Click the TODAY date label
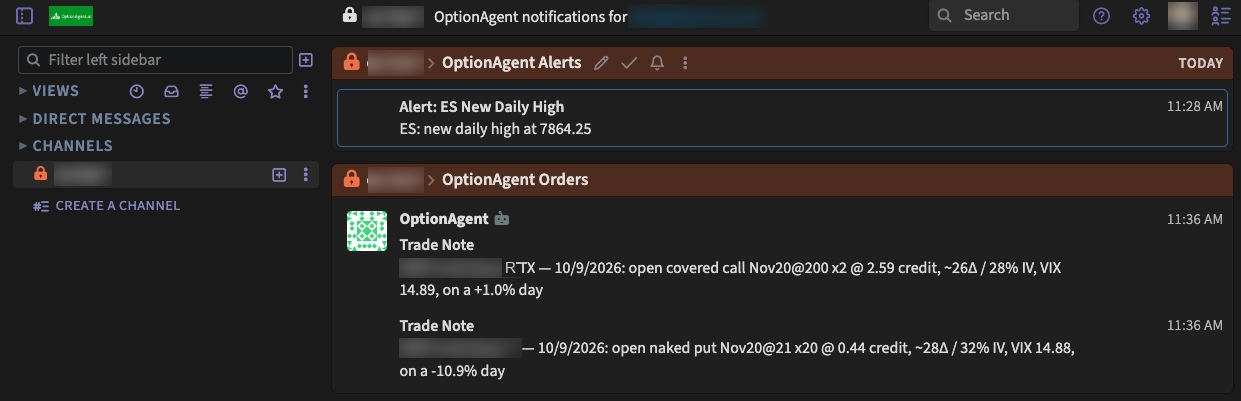The image size is (1241, 401). click(x=1200, y=63)
